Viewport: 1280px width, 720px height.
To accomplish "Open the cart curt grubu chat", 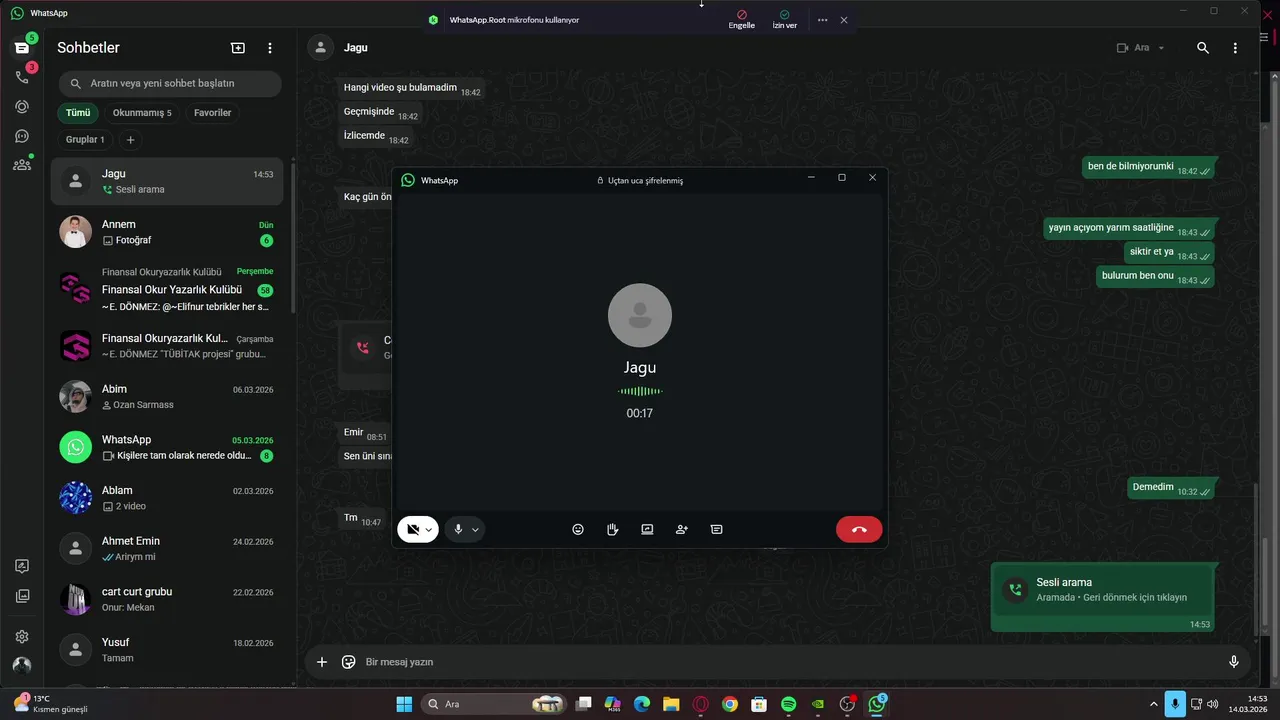I will pos(167,599).
